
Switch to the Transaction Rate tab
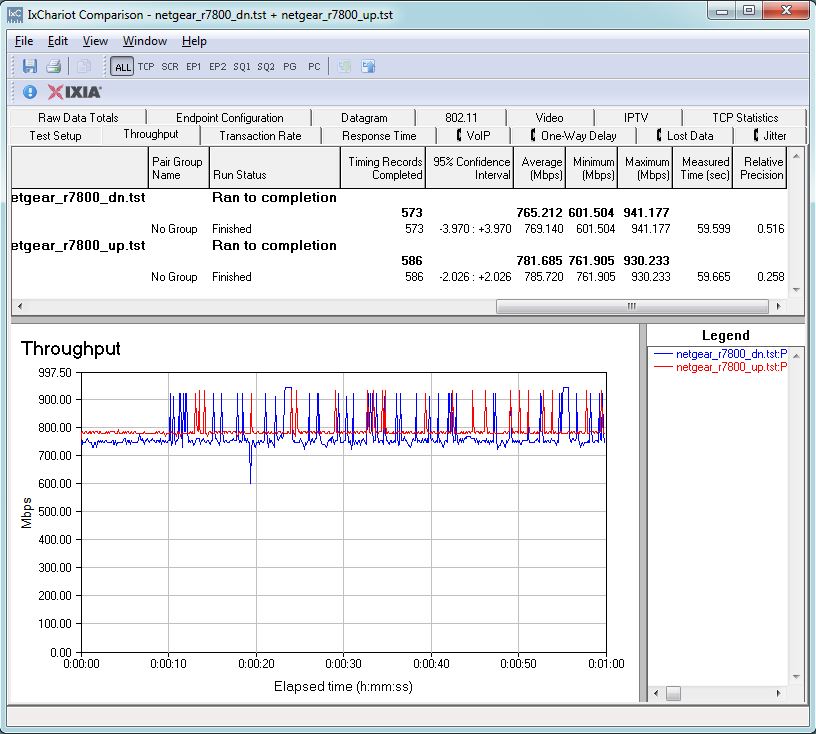[x=260, y=136]
